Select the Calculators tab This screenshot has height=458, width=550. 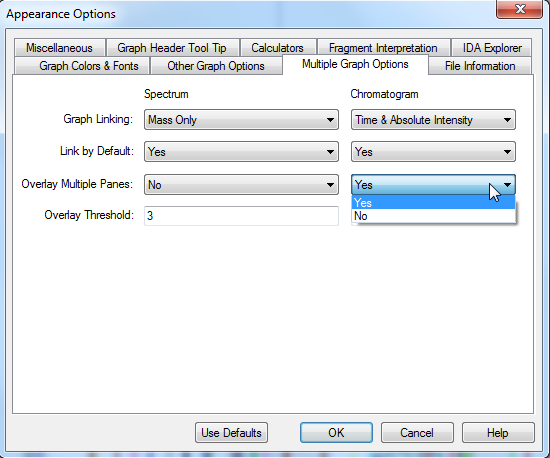coord(278,48)
